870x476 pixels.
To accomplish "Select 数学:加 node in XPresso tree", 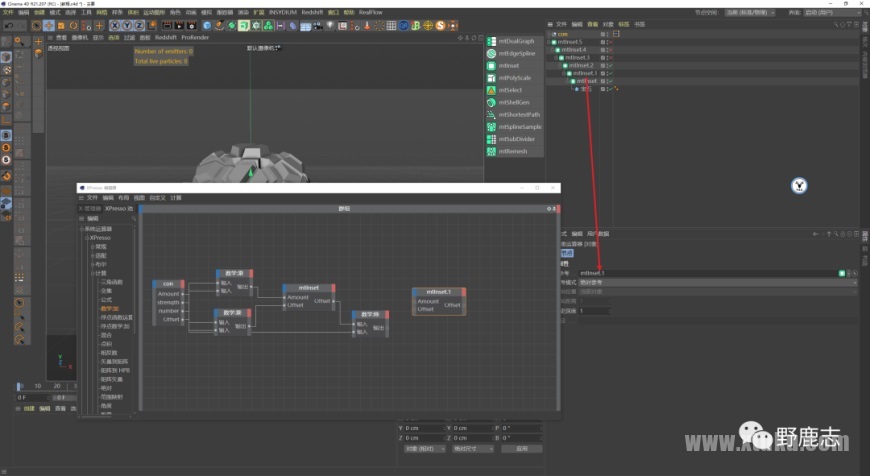I will point(109,308).
